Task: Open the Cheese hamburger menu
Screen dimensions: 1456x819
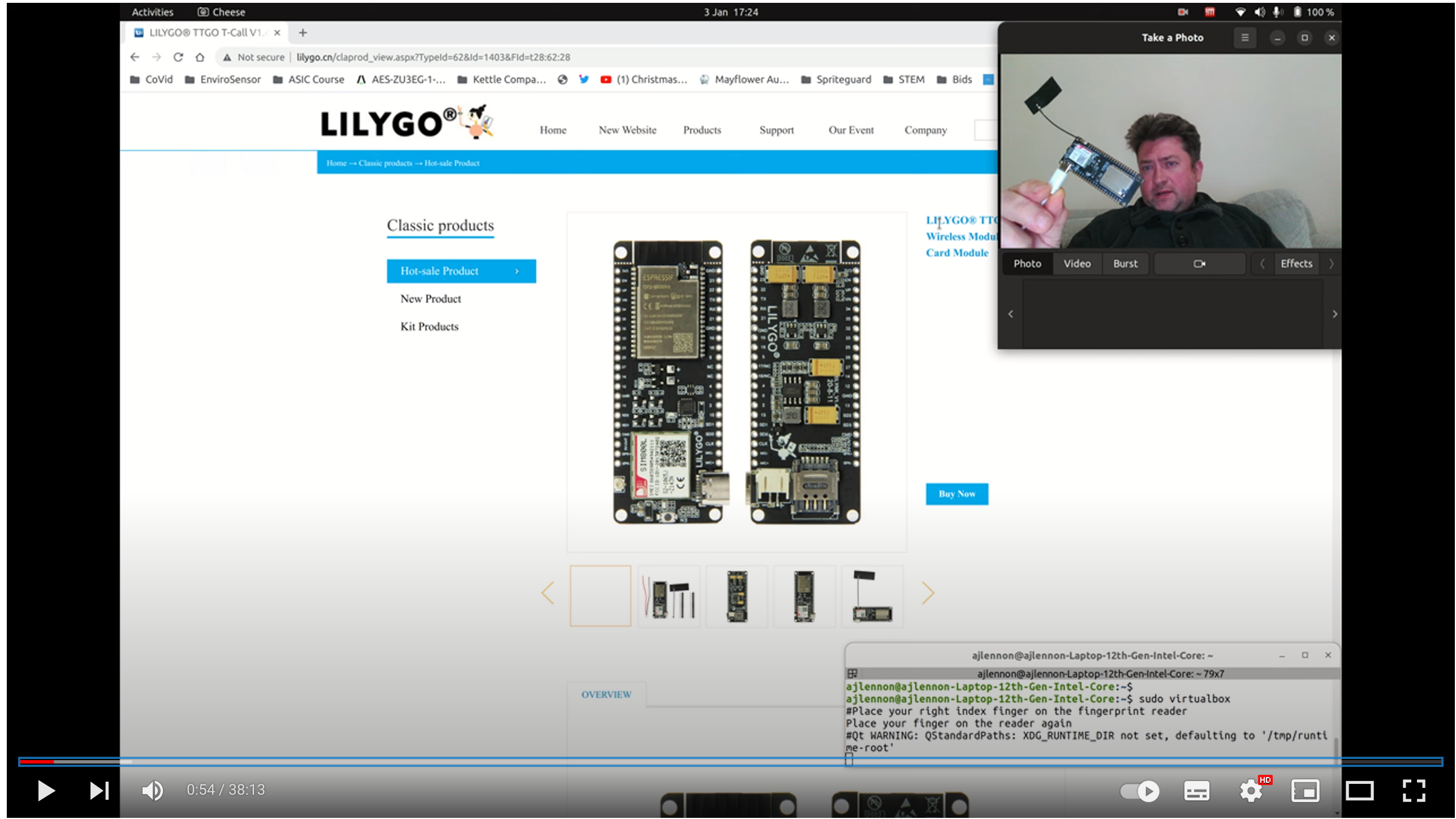Action: click(1244, 37)
